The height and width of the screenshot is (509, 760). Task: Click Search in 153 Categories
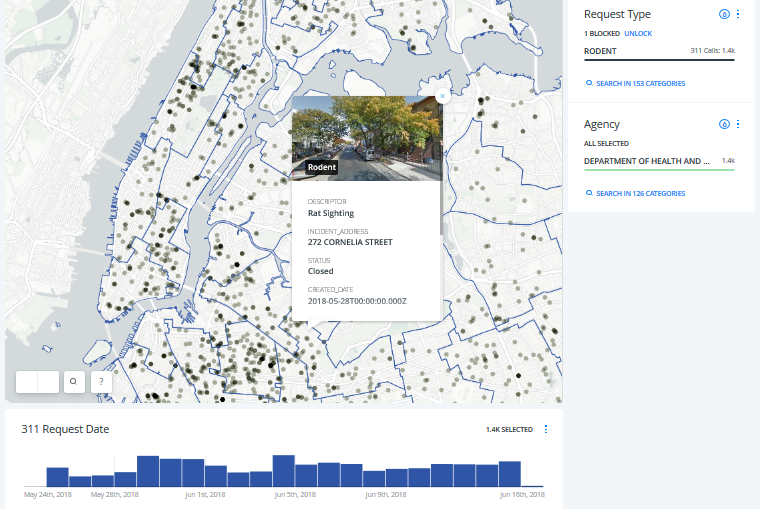click(x=640, y=83)
